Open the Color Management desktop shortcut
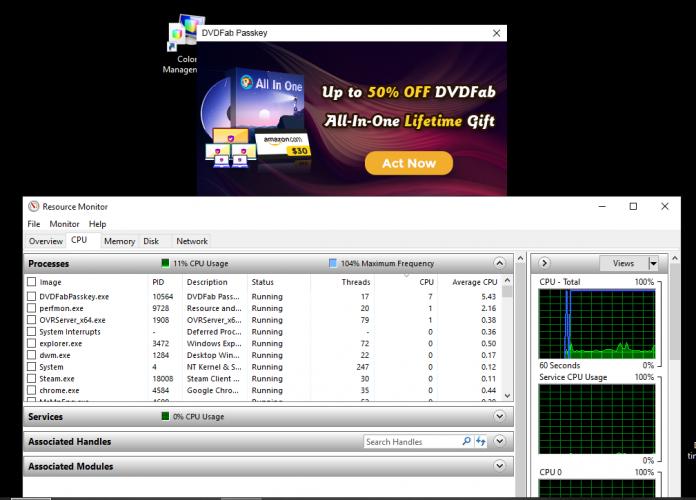Viewport: 696px width, 500px height. coord(184,44)
